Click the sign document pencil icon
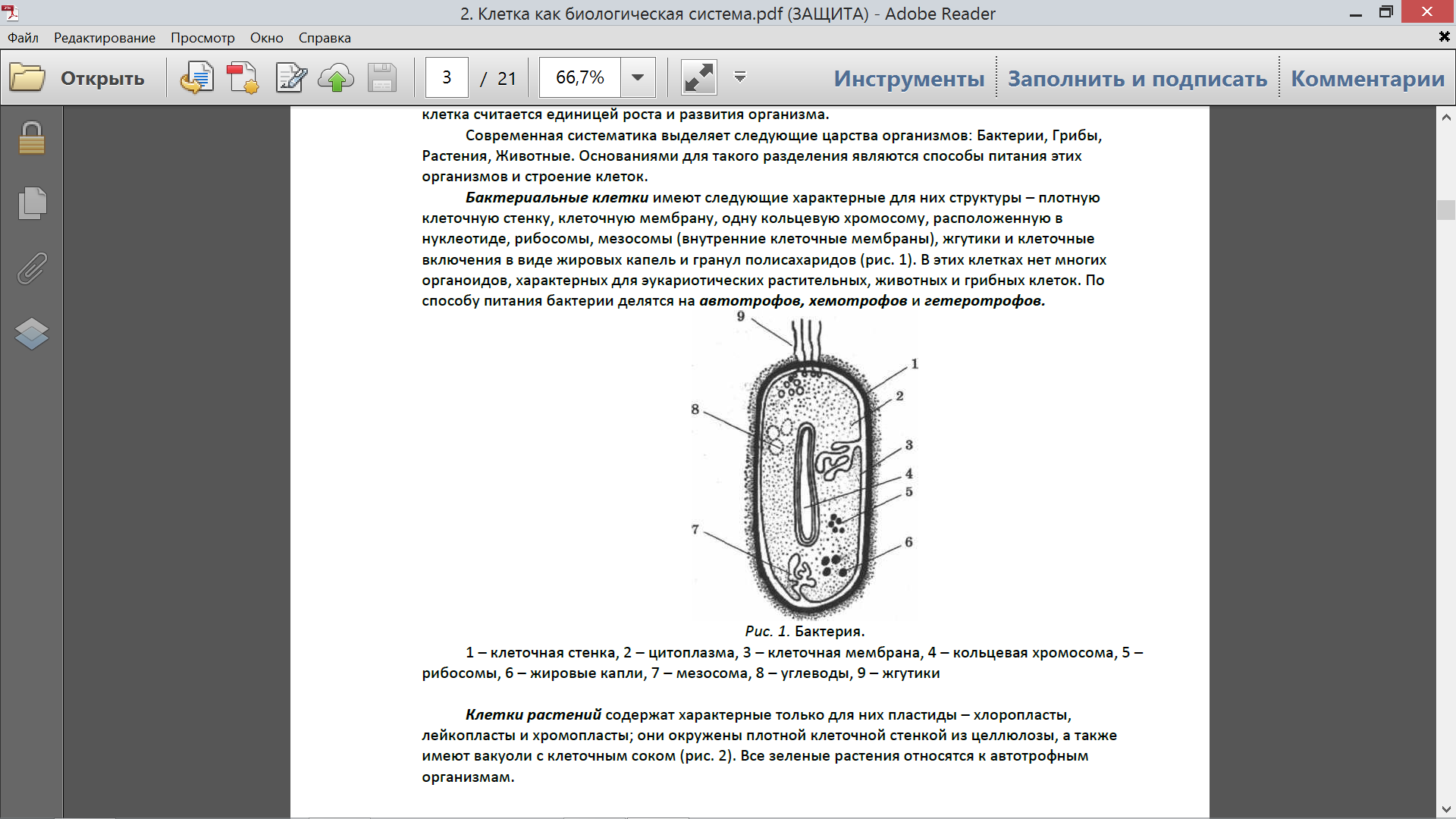1456x819 pixels. coord(291,77)
